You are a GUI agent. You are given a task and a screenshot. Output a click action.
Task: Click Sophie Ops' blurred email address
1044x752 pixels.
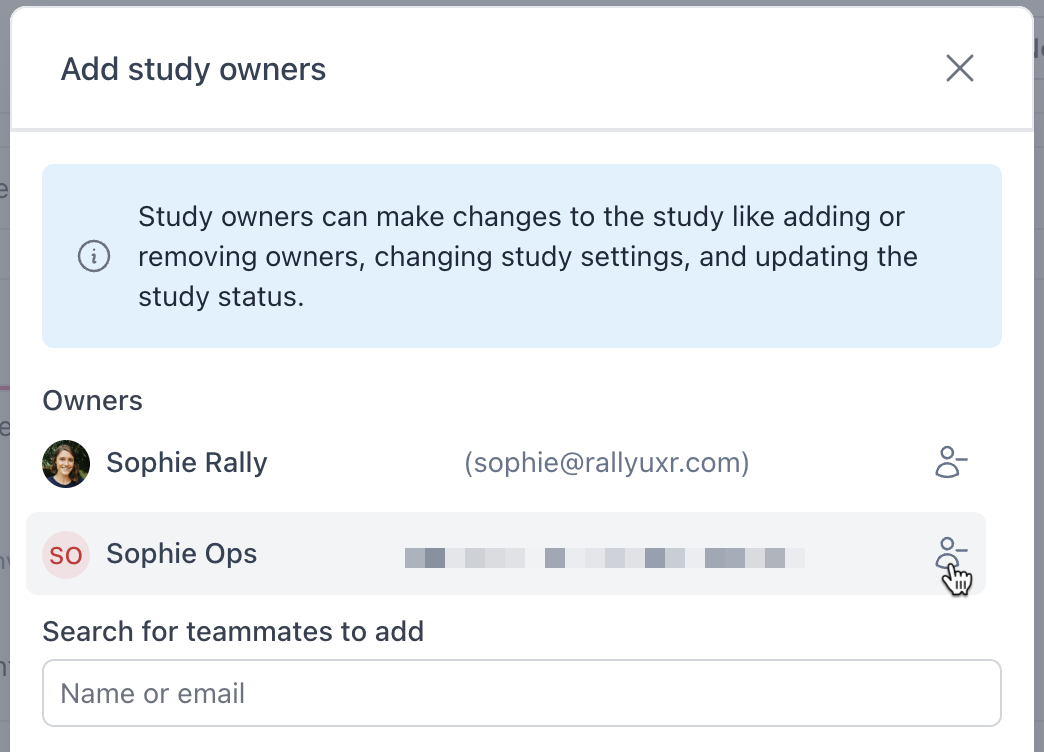pyautogui.click(x=604, y=557)
